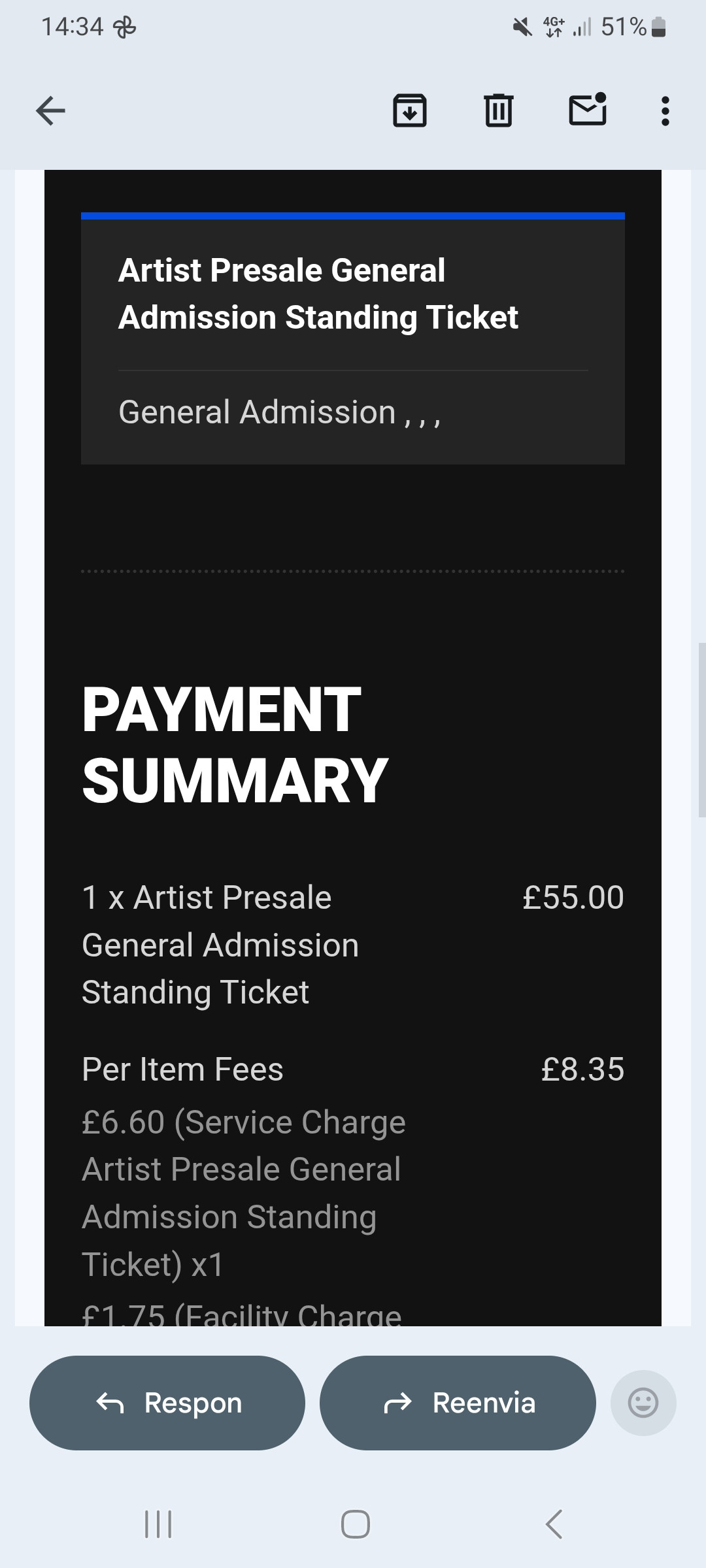Tap the emoji reaction smiley button

click(643, 1403)
